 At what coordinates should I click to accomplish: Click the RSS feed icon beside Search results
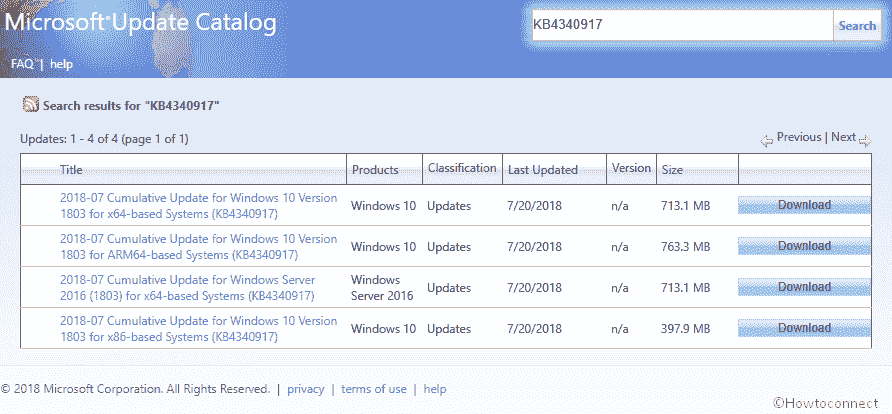coord(31,105)
